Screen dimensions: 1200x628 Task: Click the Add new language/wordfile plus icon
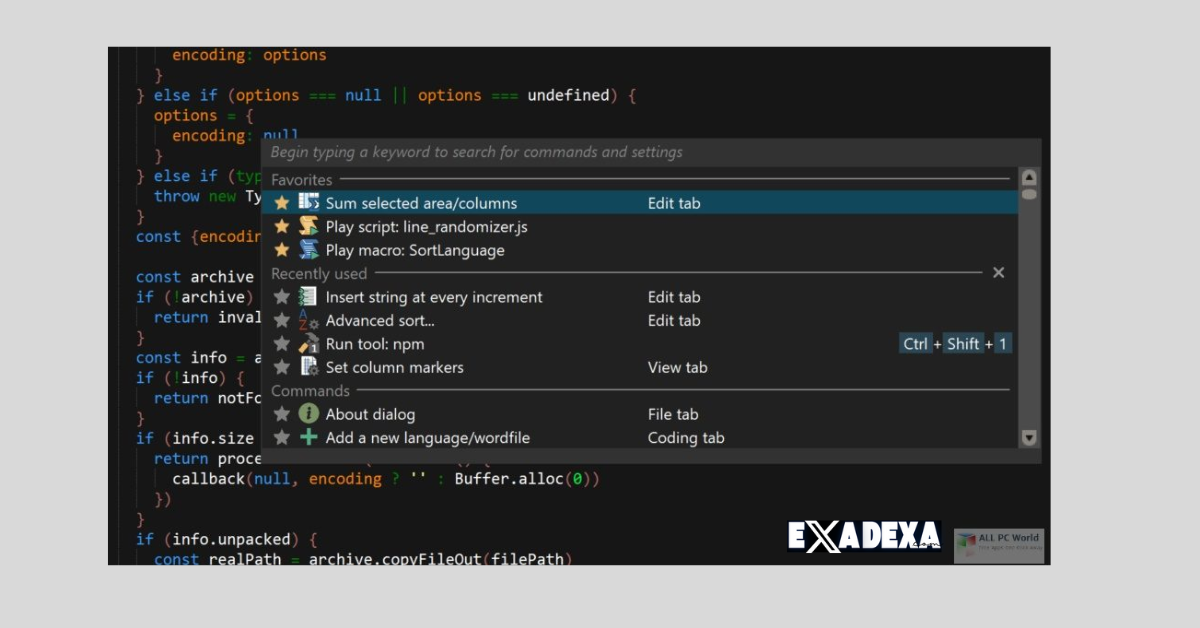[309, 437]
